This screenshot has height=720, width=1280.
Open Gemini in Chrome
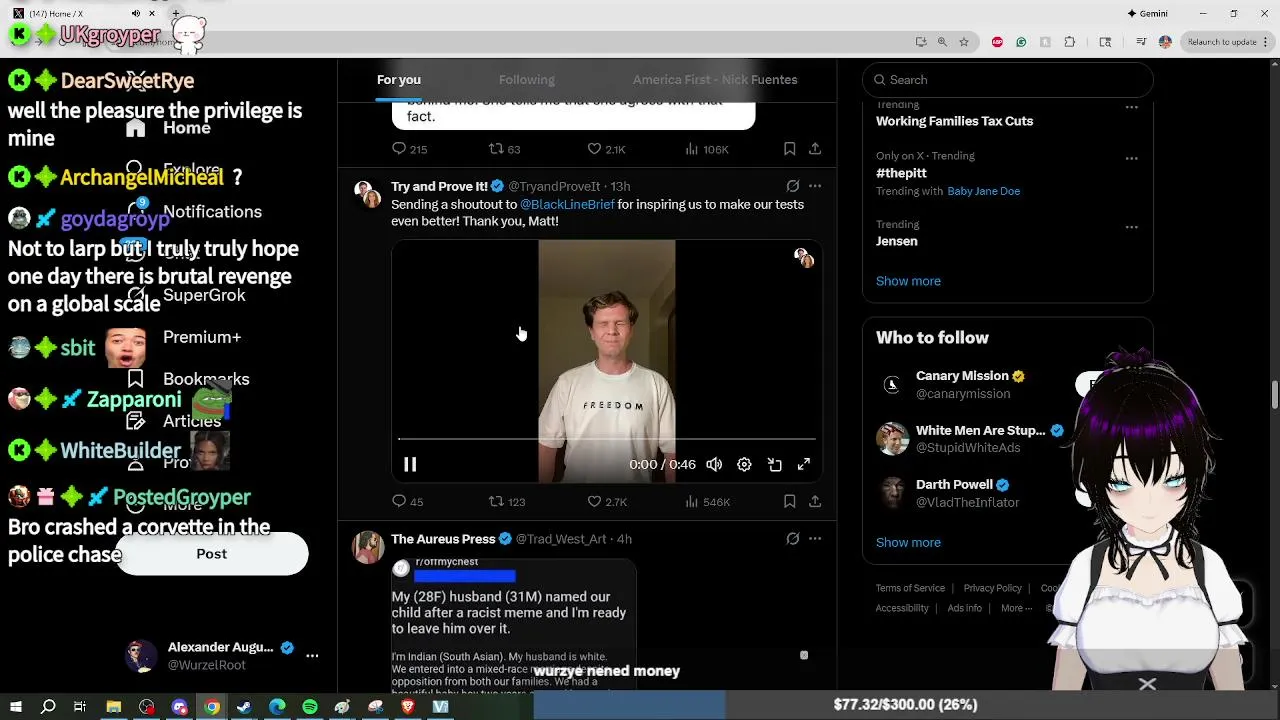1147,13
